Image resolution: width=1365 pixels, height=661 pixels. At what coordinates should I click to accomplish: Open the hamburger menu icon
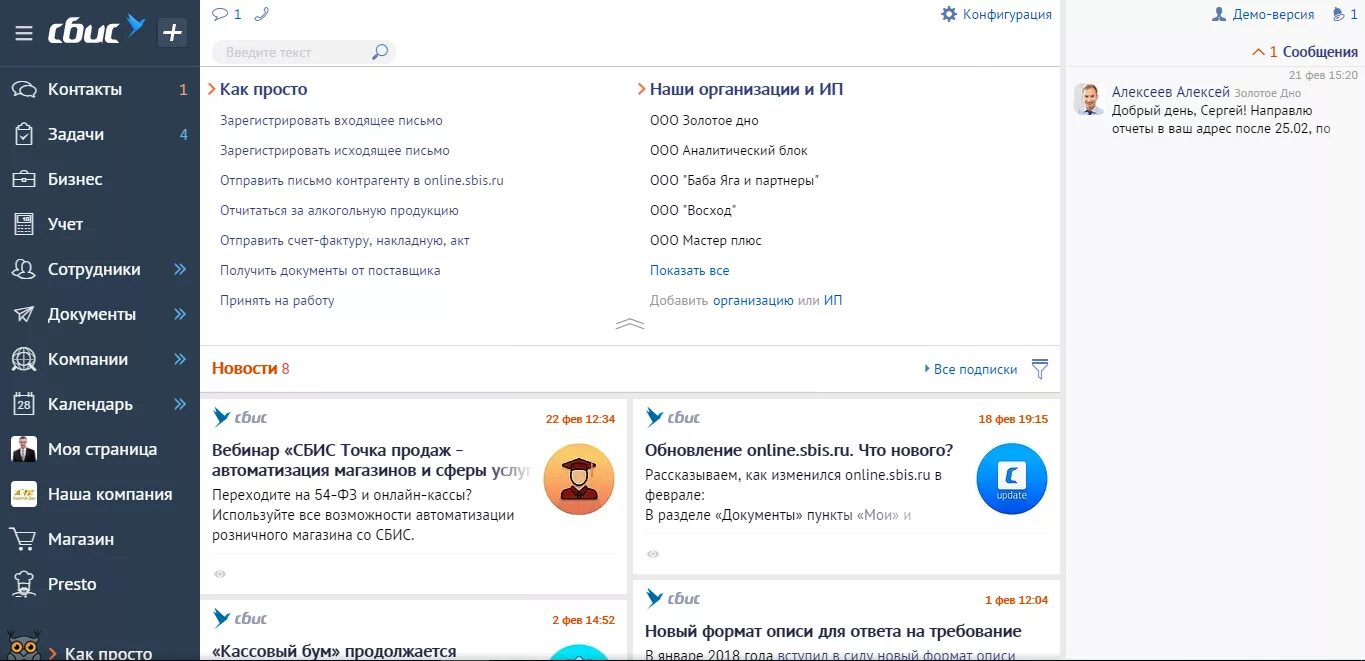coord(24,33)
